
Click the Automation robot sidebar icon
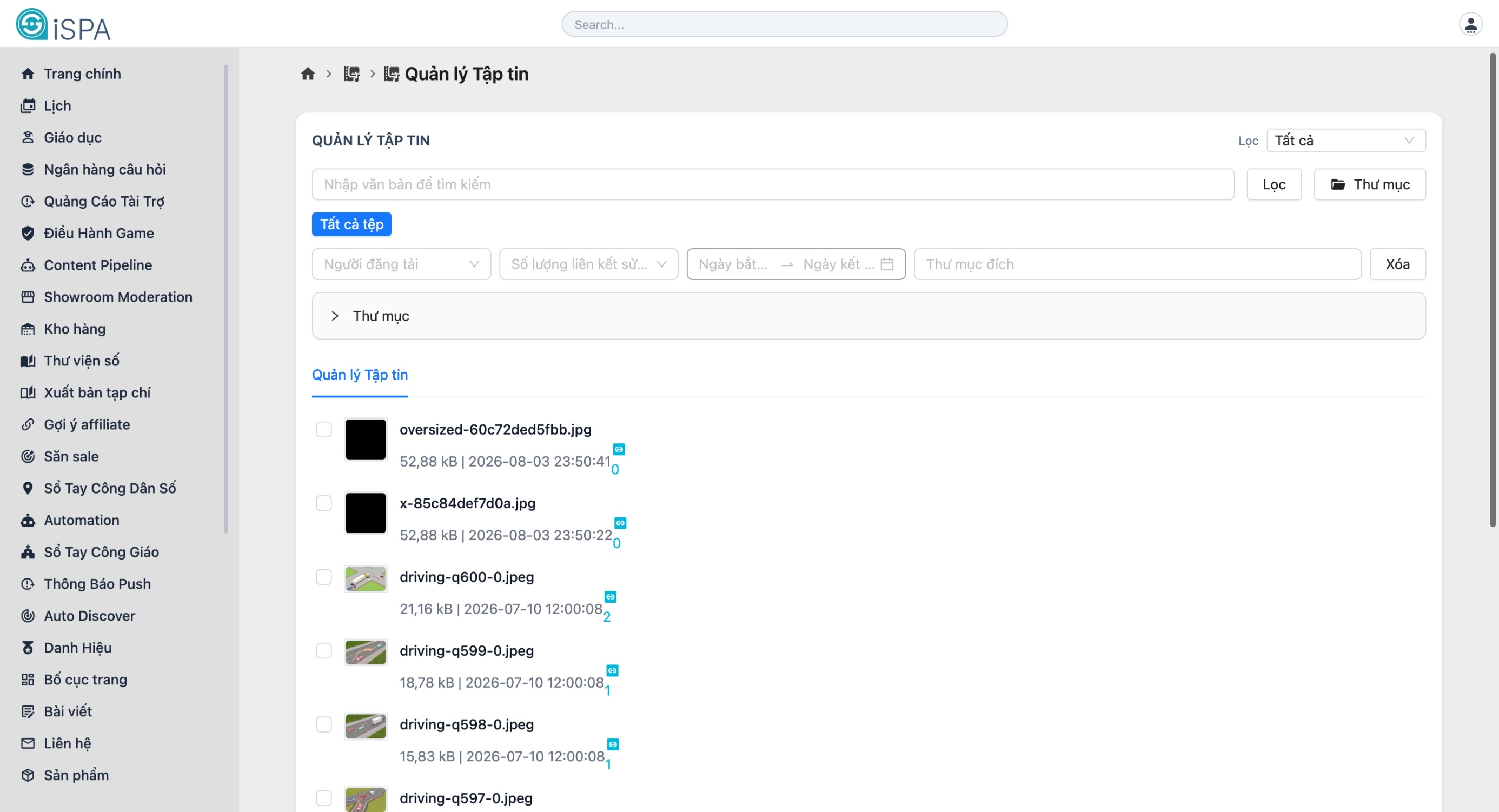pos(28,520)
